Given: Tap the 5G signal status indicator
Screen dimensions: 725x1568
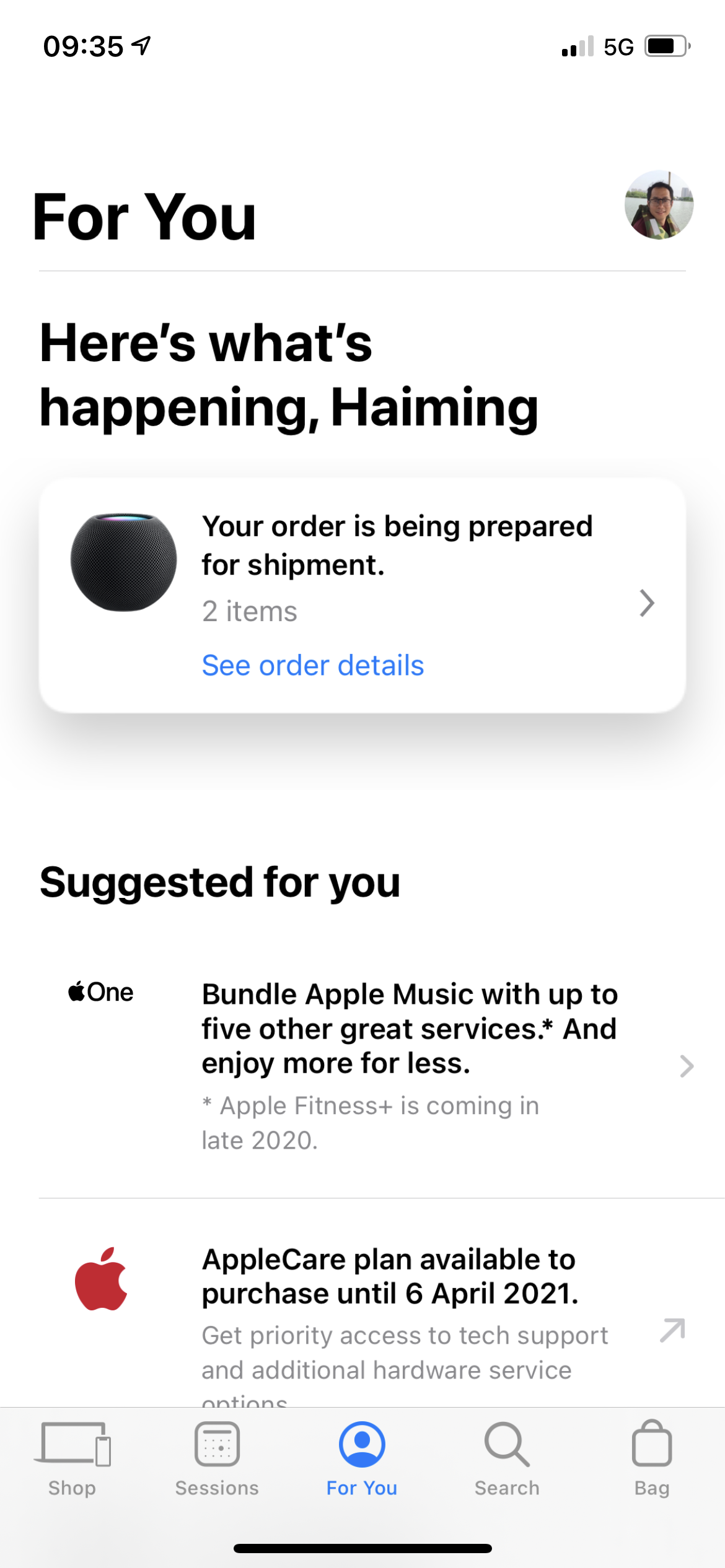Looking at the screenshot, I should click(x=618, y=47).
